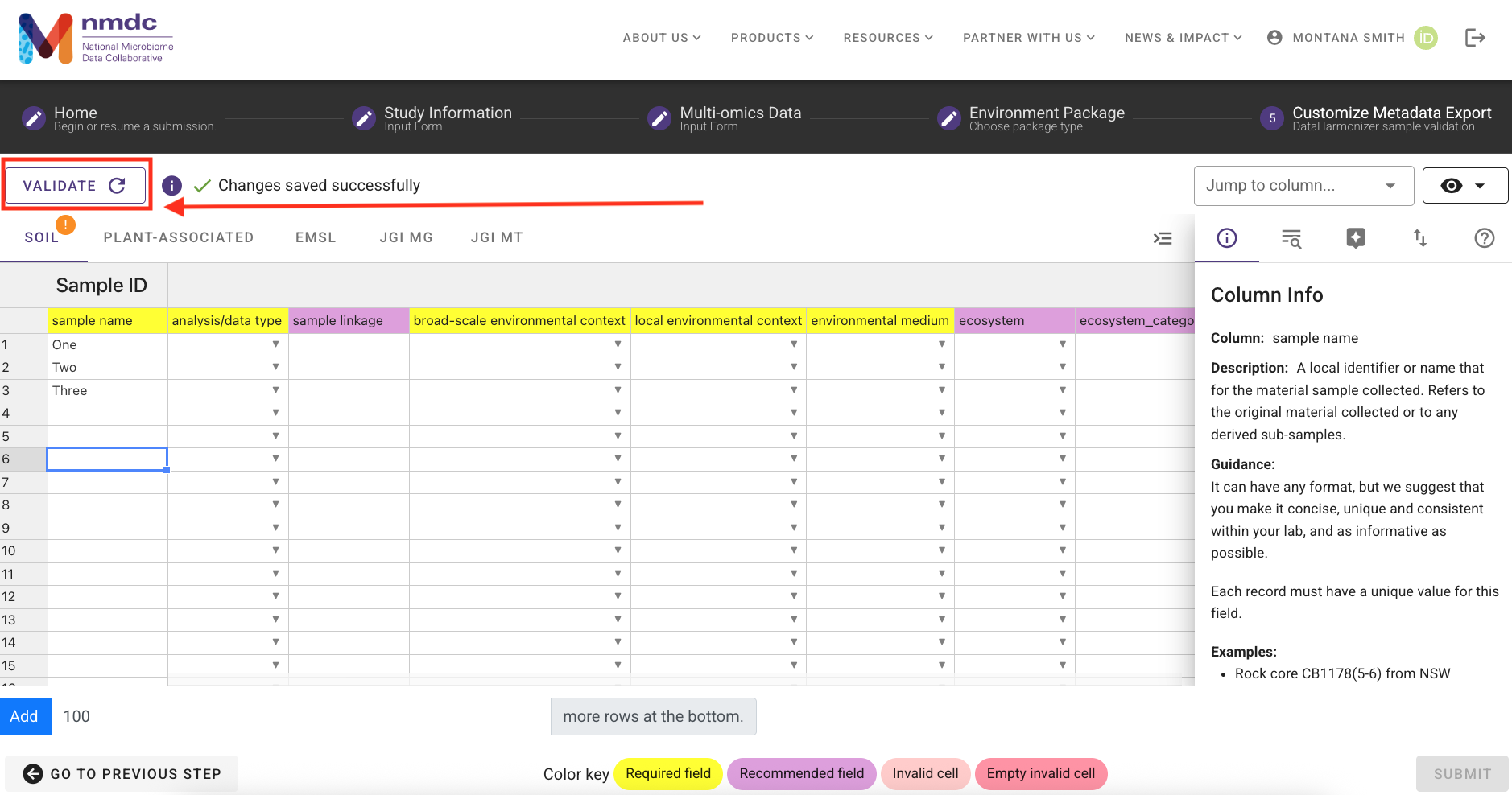Open the help question mark icon
1512x795 pixels.
coord(1485,238)
